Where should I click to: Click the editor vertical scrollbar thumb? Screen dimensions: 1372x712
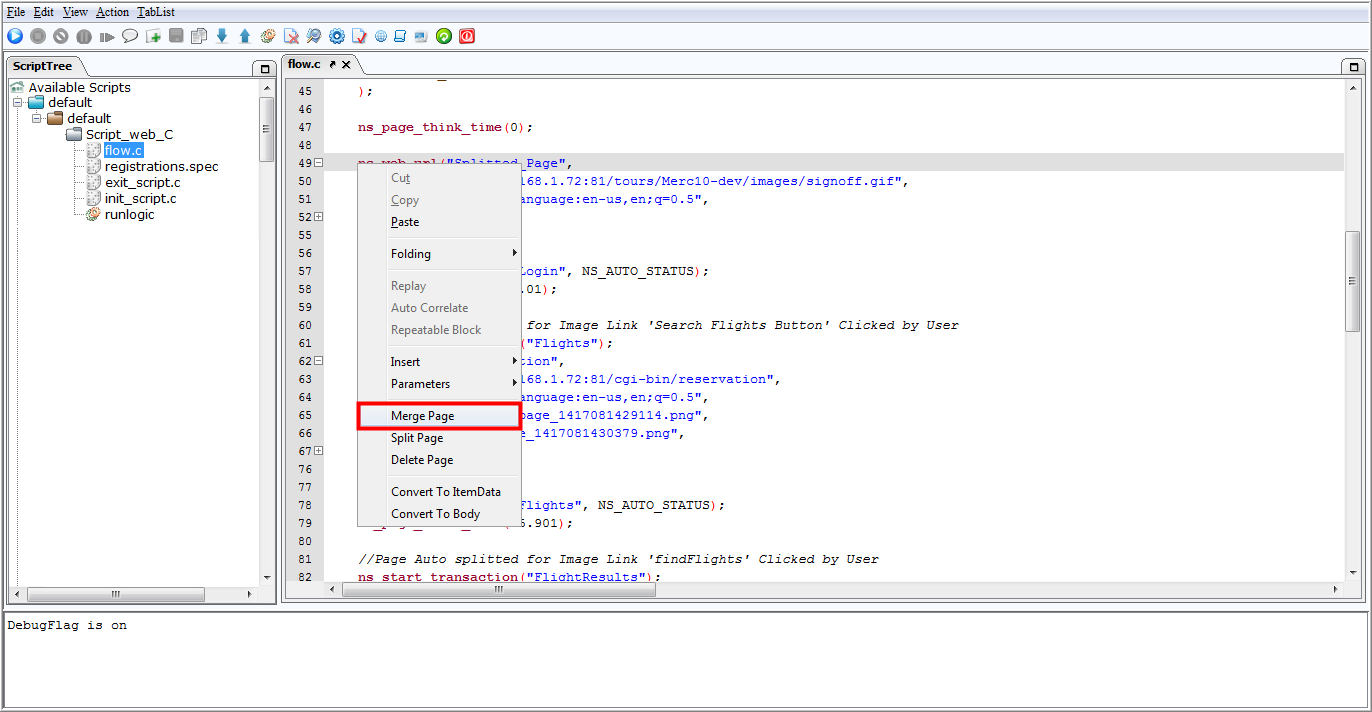point(1352,281)
